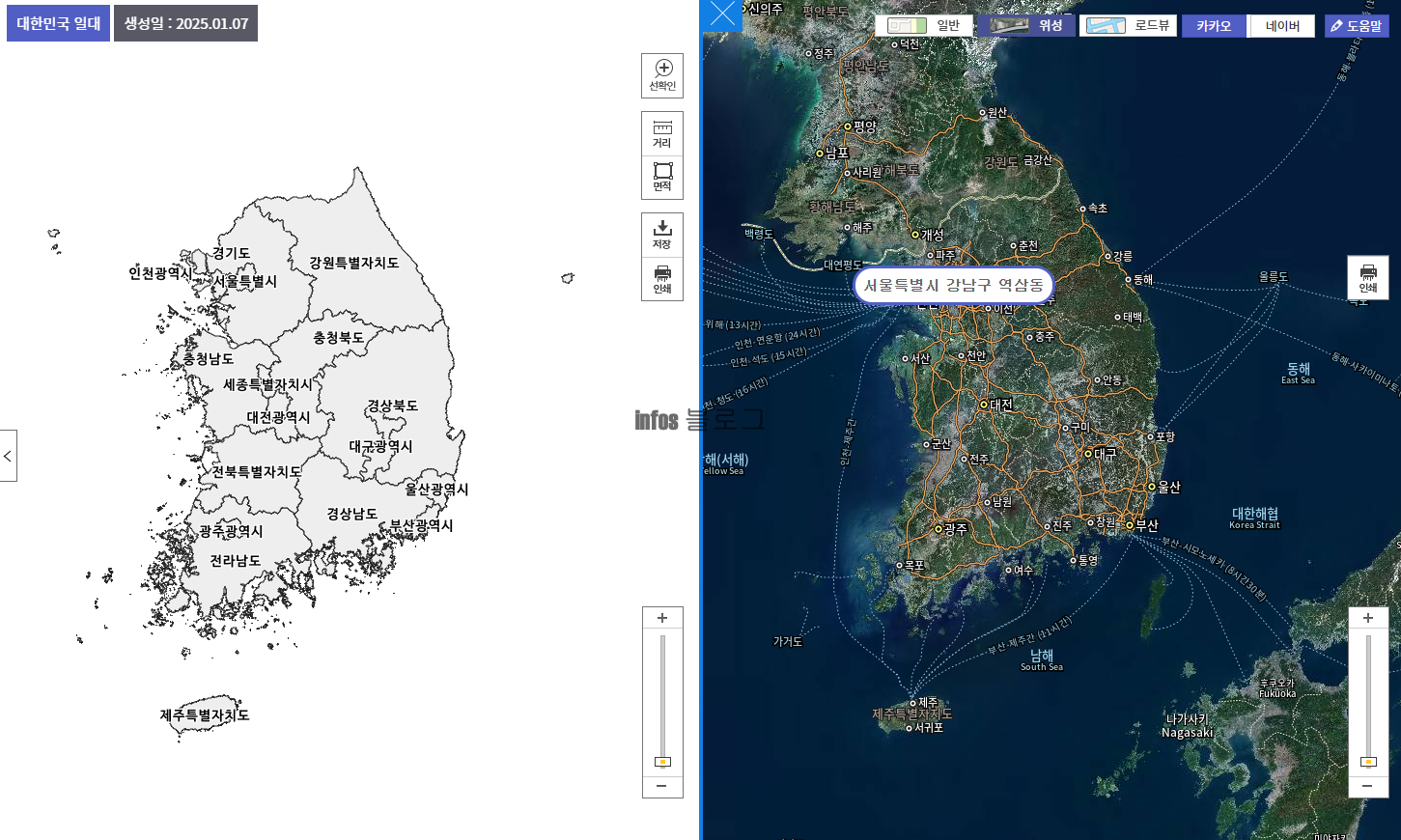
Task: Zoom out on the outline map
Action: 662,787
